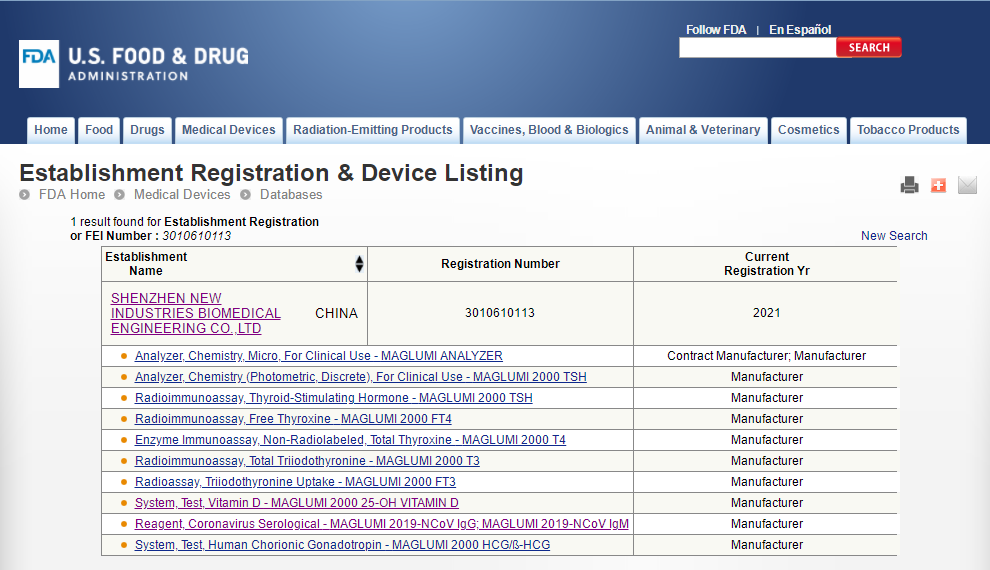Screen dimensions: 990x570
Task: Go to the Tobacco Products tab
Action: click(907, 130)
